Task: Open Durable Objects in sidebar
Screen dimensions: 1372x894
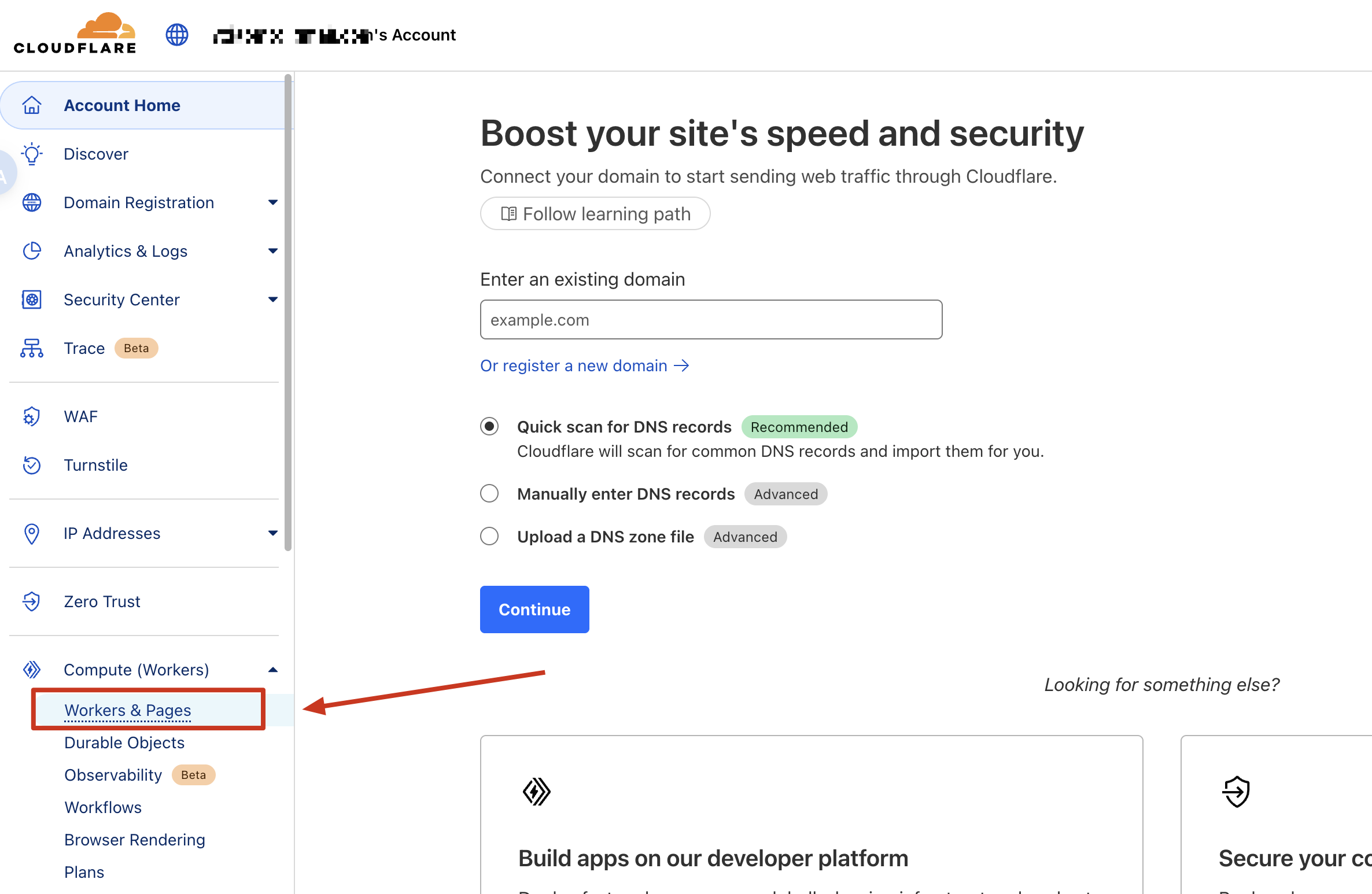Action: 124,742
